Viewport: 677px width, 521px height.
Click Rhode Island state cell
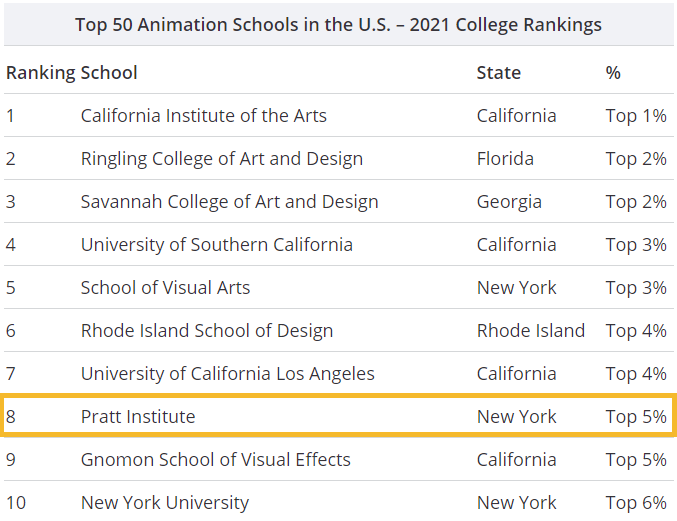[530, 331]
